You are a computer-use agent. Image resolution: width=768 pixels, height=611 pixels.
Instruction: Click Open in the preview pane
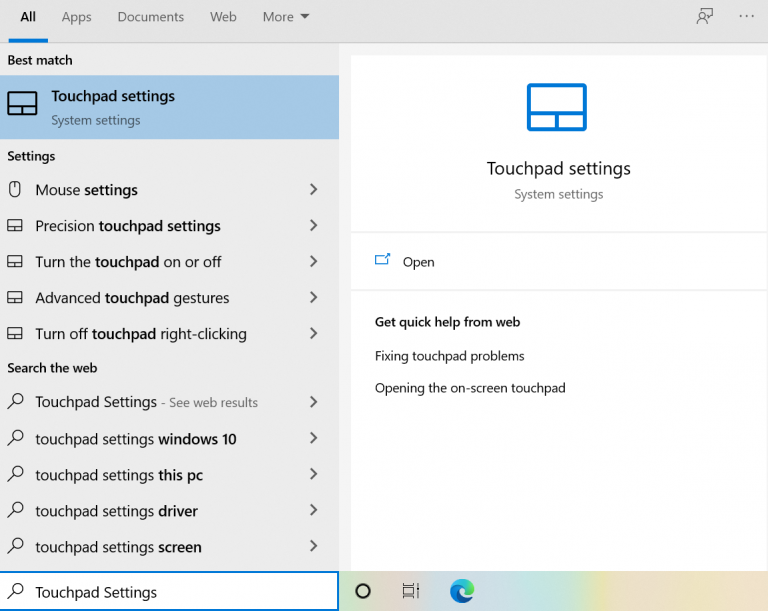click(x=418, y=262)
